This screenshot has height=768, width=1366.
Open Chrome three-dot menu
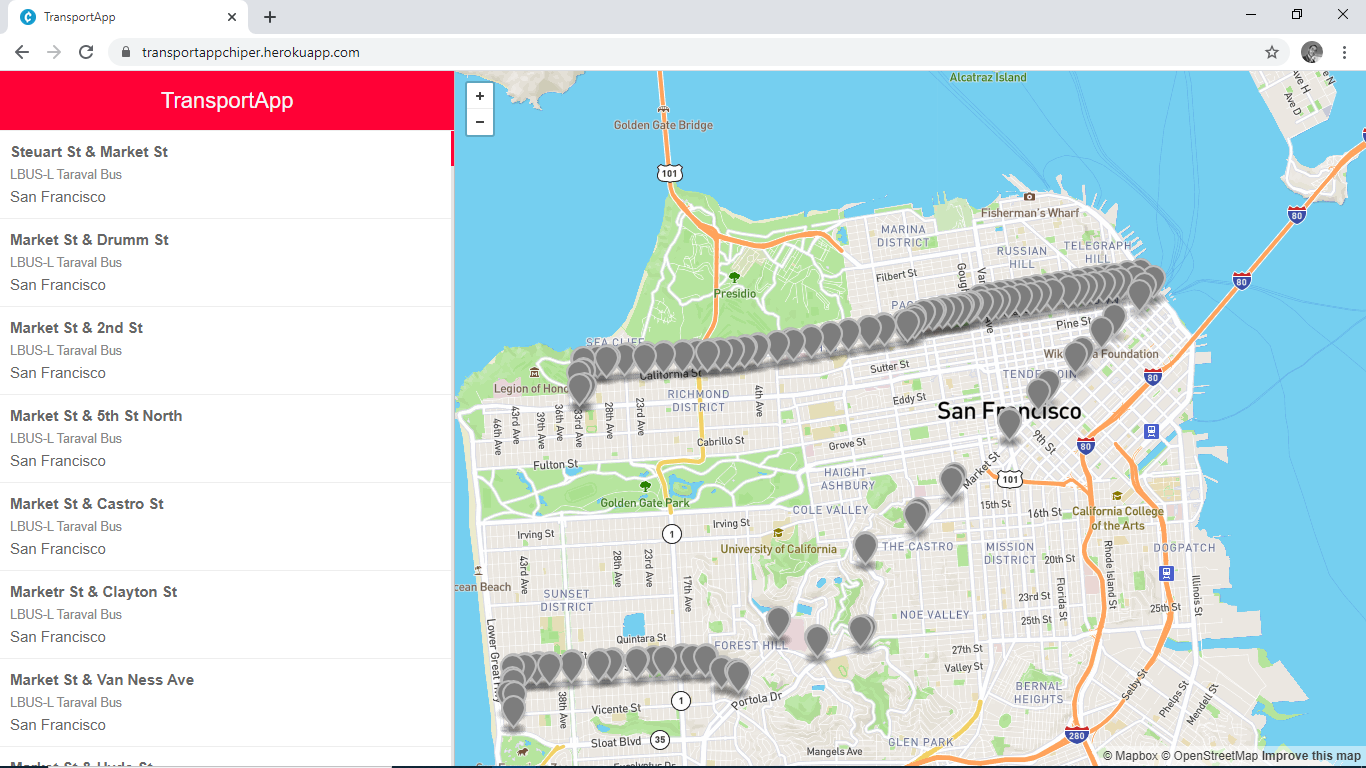point(1344,52)
